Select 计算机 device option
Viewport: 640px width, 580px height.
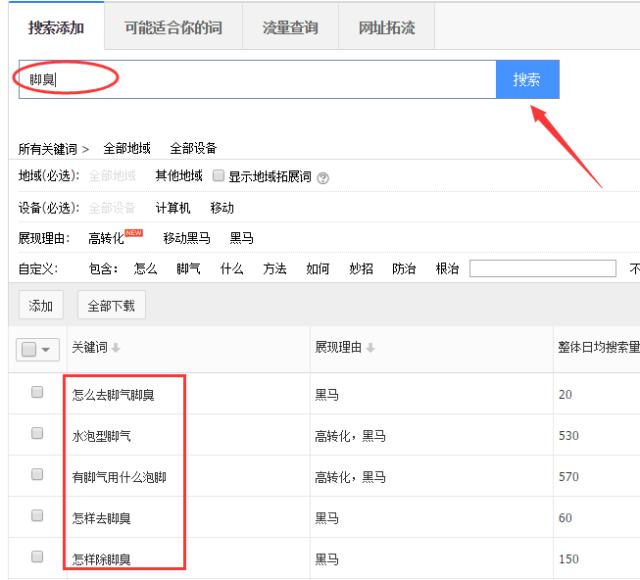[173, 208]
